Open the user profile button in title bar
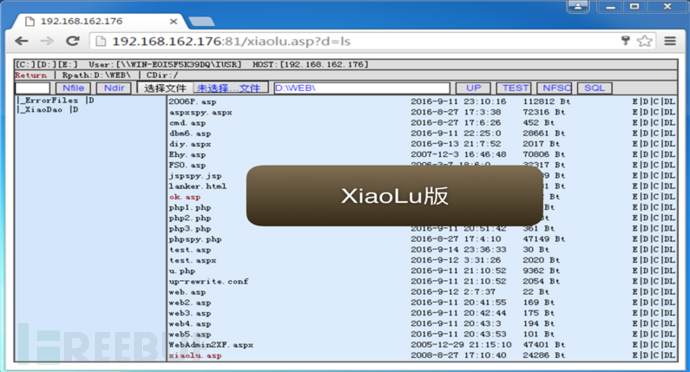This screenshot has height=372, width=690. 577,7
